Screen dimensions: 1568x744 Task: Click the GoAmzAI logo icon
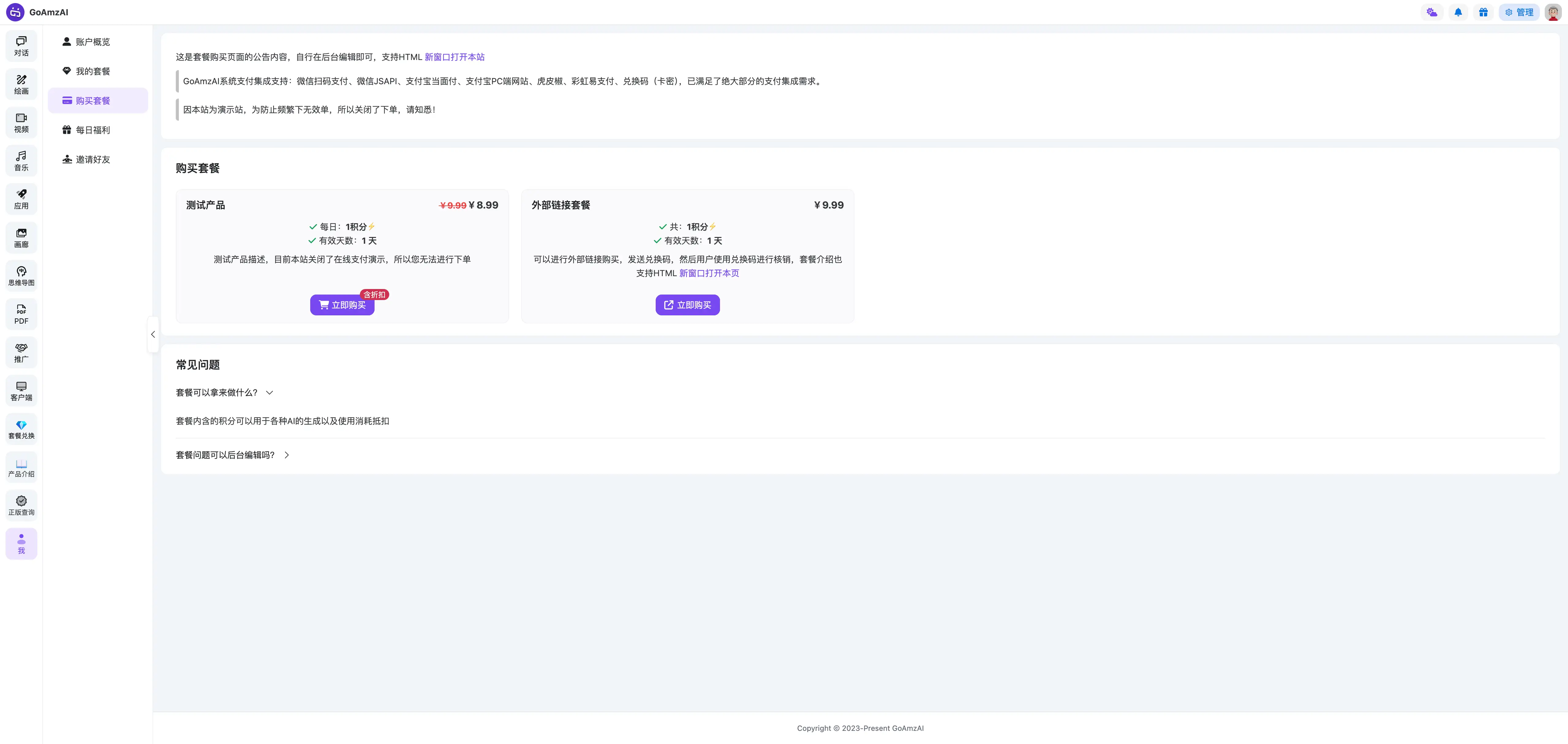pyautogui.click(x=15, y=12)
